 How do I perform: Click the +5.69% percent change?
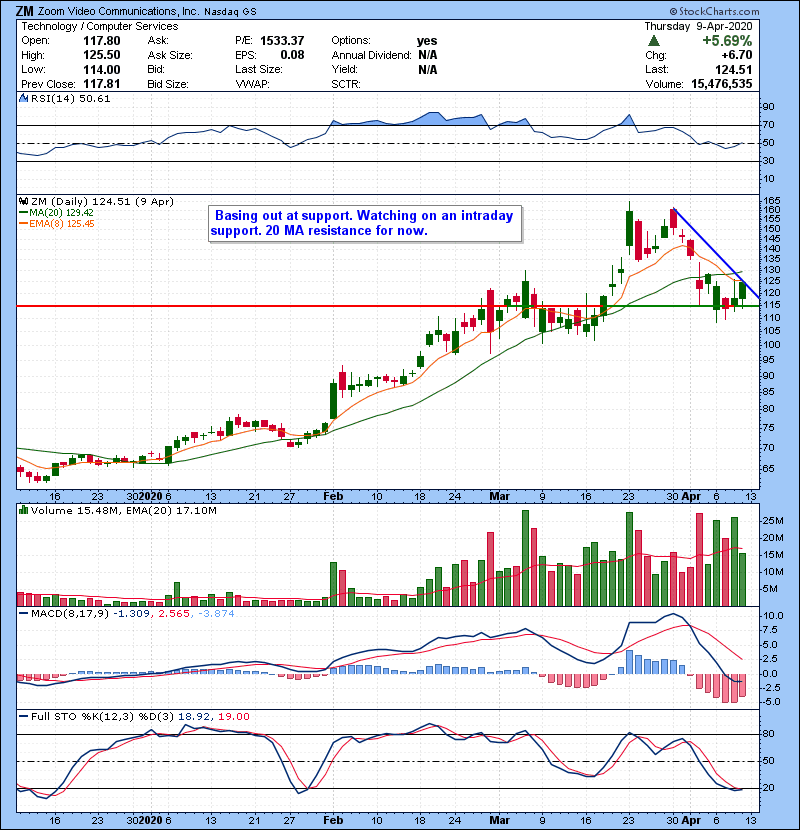[727, 41]
